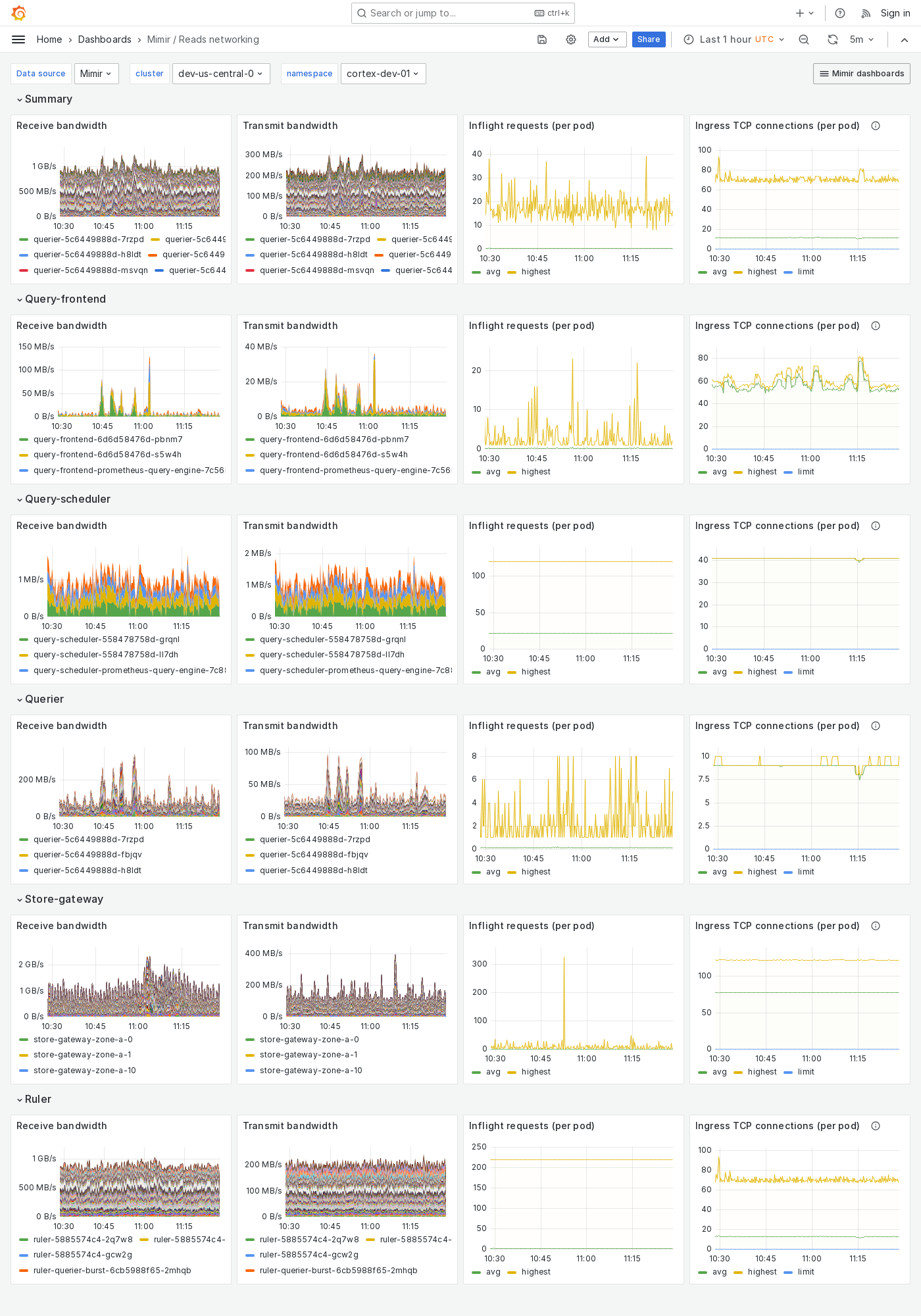Click search magnifier icon in search bar
The width and height of the screenshot is (921, 1316).
pos(362,13)
